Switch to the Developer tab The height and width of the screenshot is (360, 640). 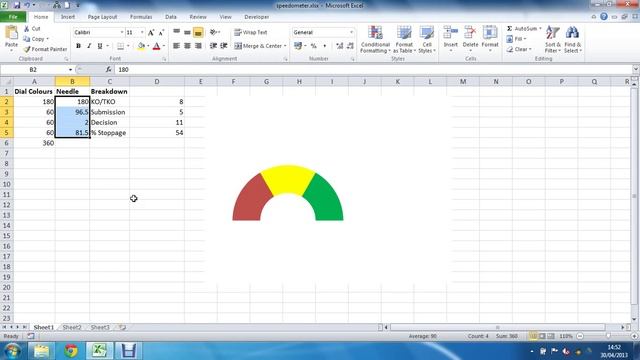point(256,17)
